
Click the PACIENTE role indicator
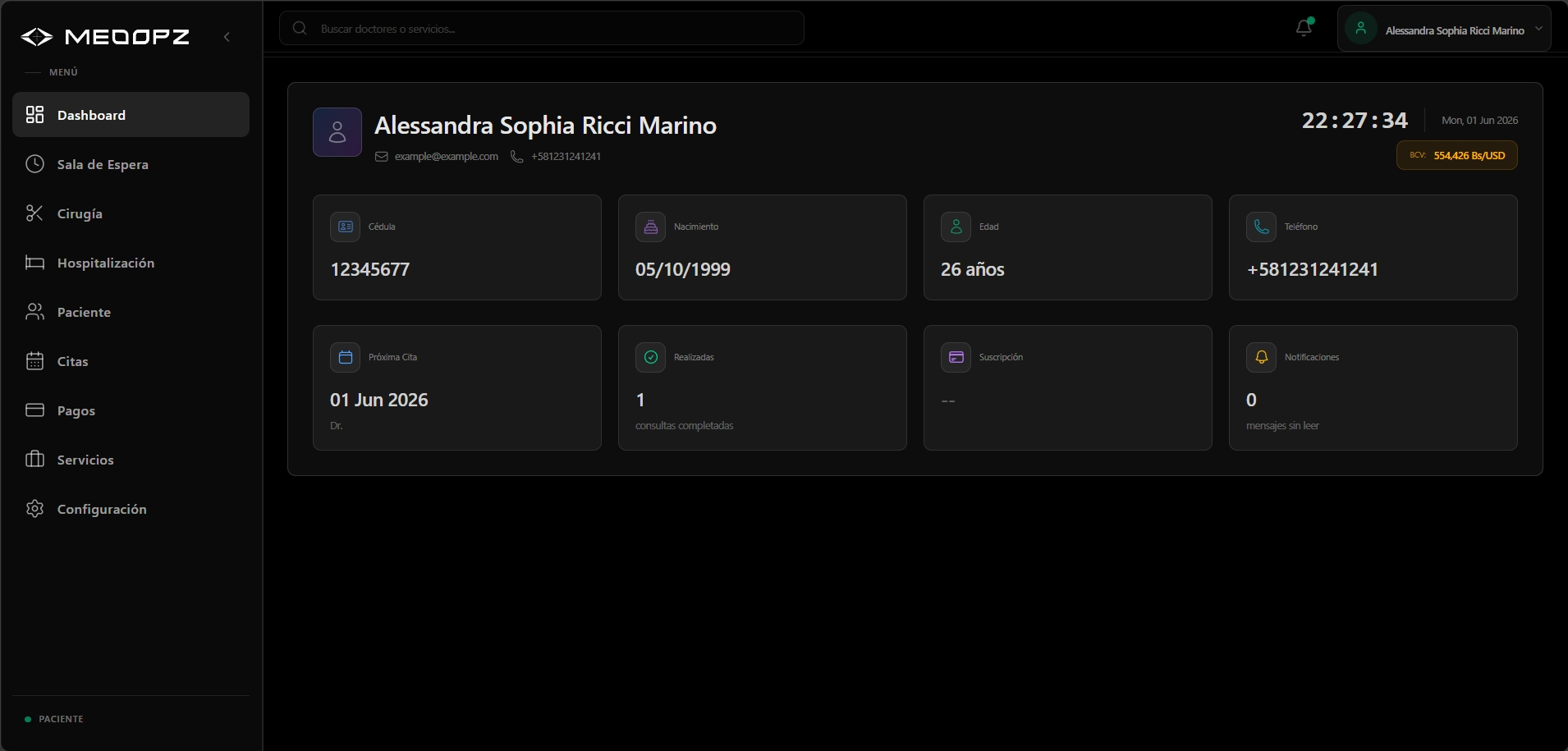click(54, 719)
